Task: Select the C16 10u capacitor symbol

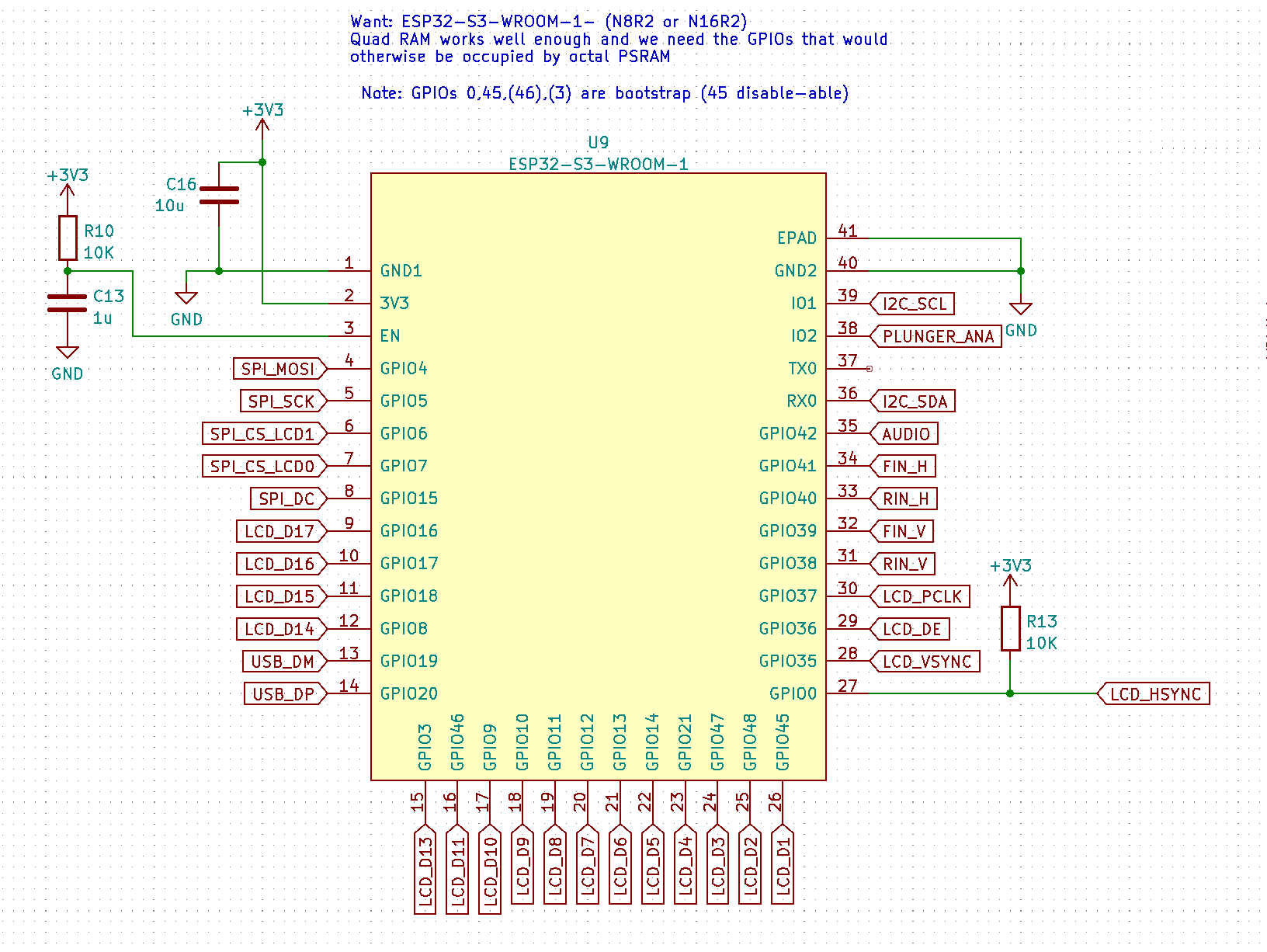Action: [219, 195]
